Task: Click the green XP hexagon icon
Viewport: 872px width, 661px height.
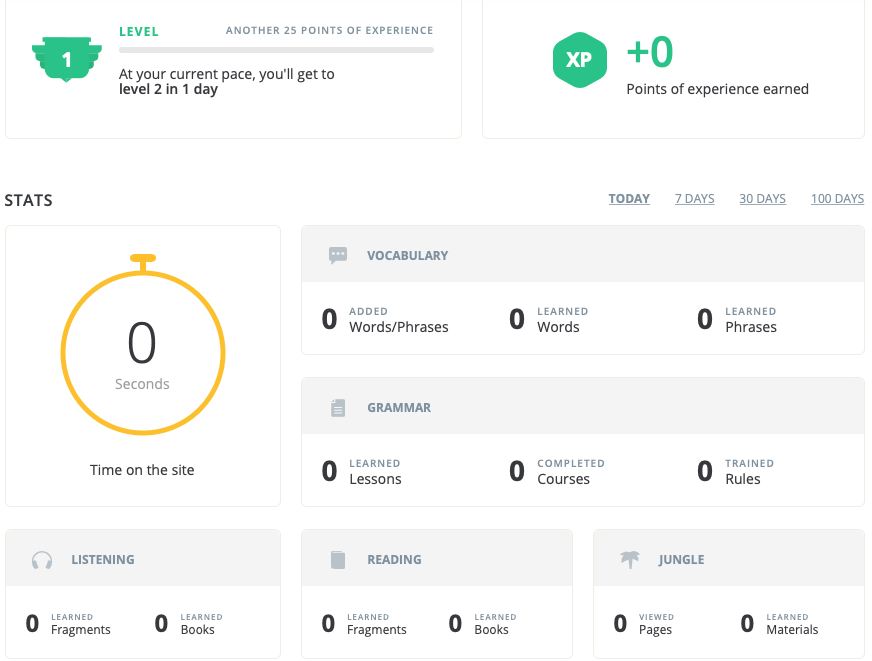Action: pos(579,60)
